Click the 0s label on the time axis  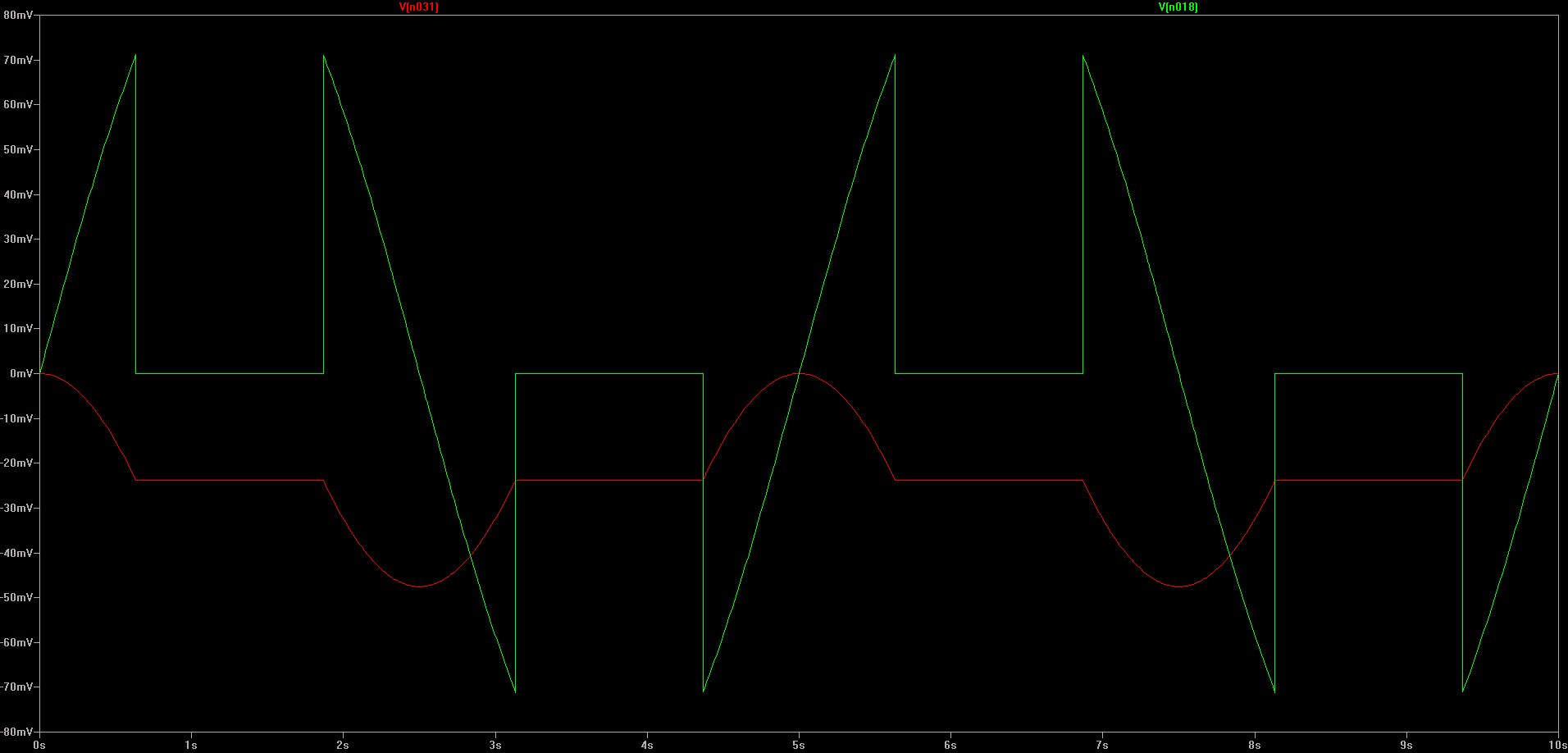(x=39, y=745)
